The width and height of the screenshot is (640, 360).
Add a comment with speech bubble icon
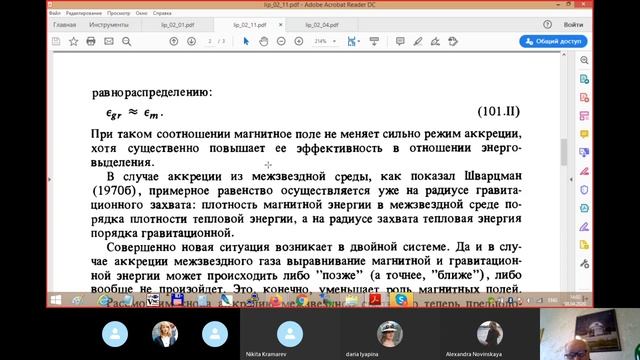click(400, 41)
